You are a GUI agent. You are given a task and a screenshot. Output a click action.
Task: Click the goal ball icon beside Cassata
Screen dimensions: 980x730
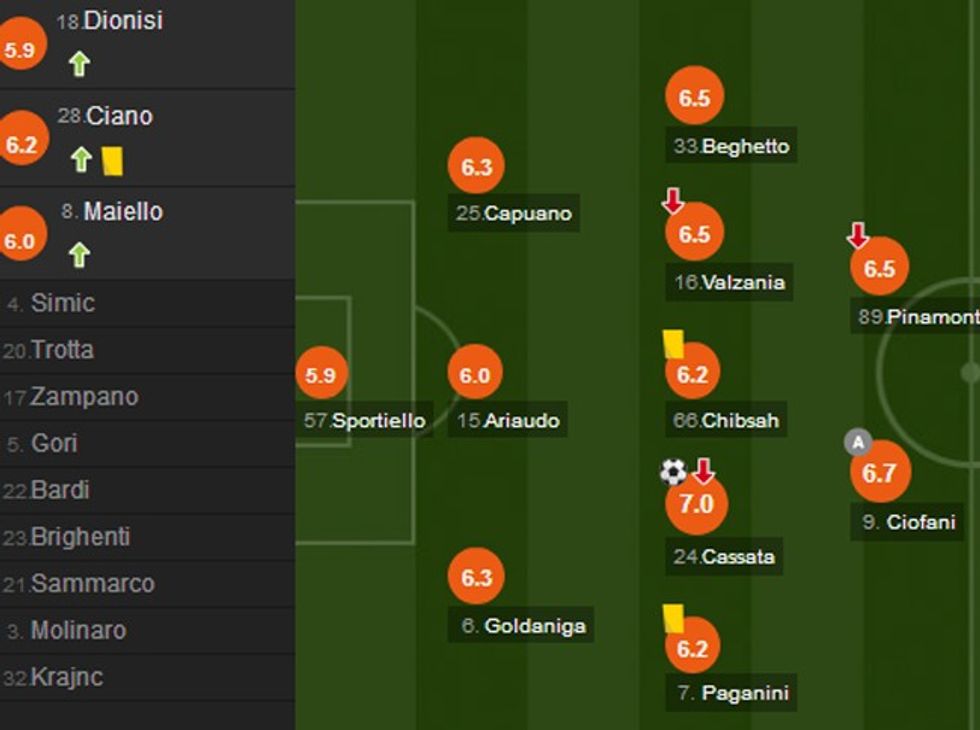[673, 472]
